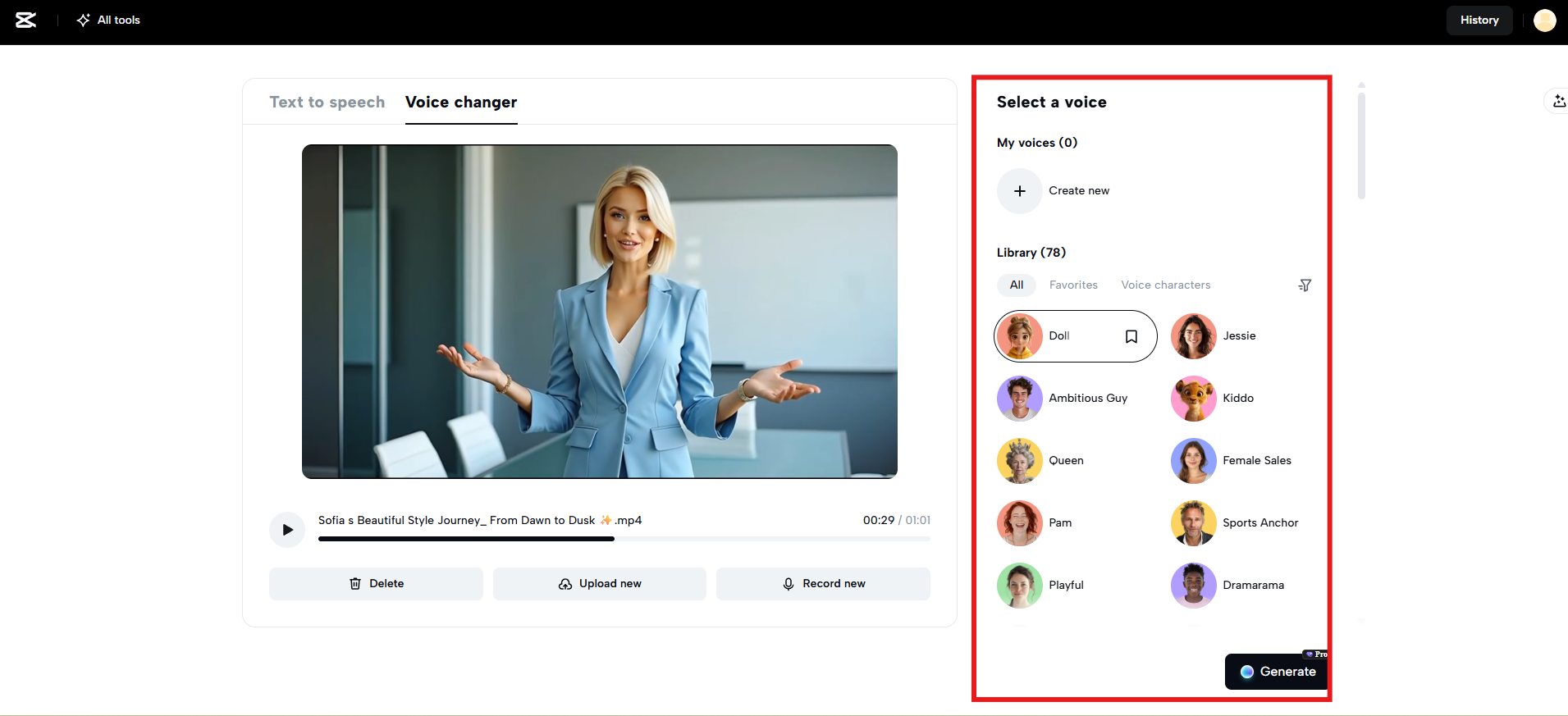Pick the Pam voice avatar
The width and height of the screenshot is (1568, 716).
coord(1020,523)
